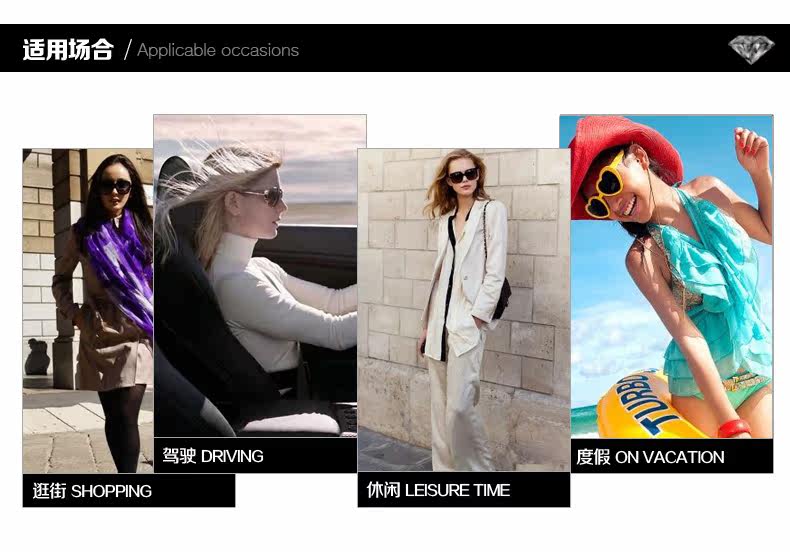Click the 驾驶 DRIVING label
The image size is (790, 552).
pyautogui.click(x=213, y=456)
